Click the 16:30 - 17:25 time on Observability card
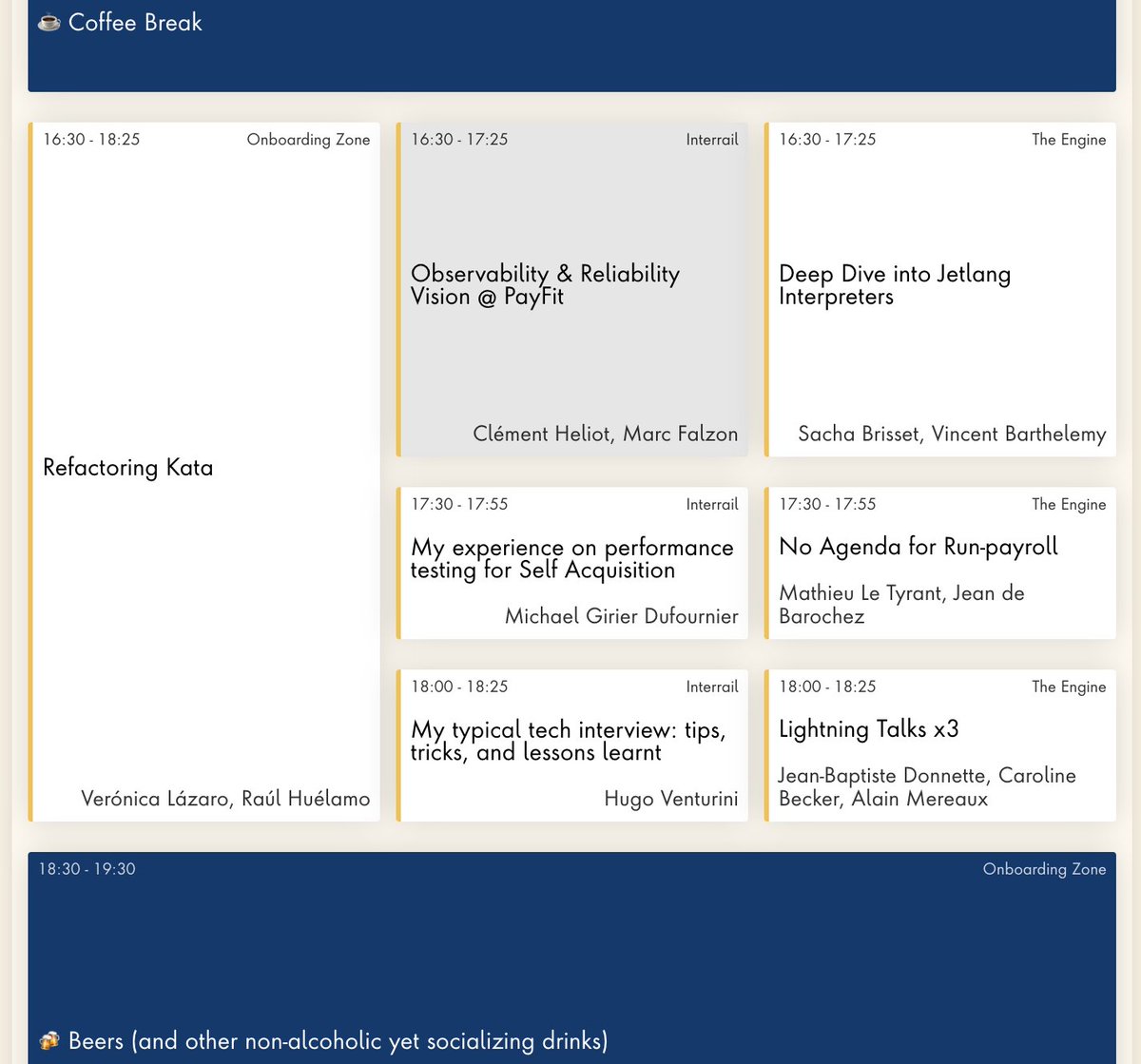The image size is (1141, 1064). point(459,140)
